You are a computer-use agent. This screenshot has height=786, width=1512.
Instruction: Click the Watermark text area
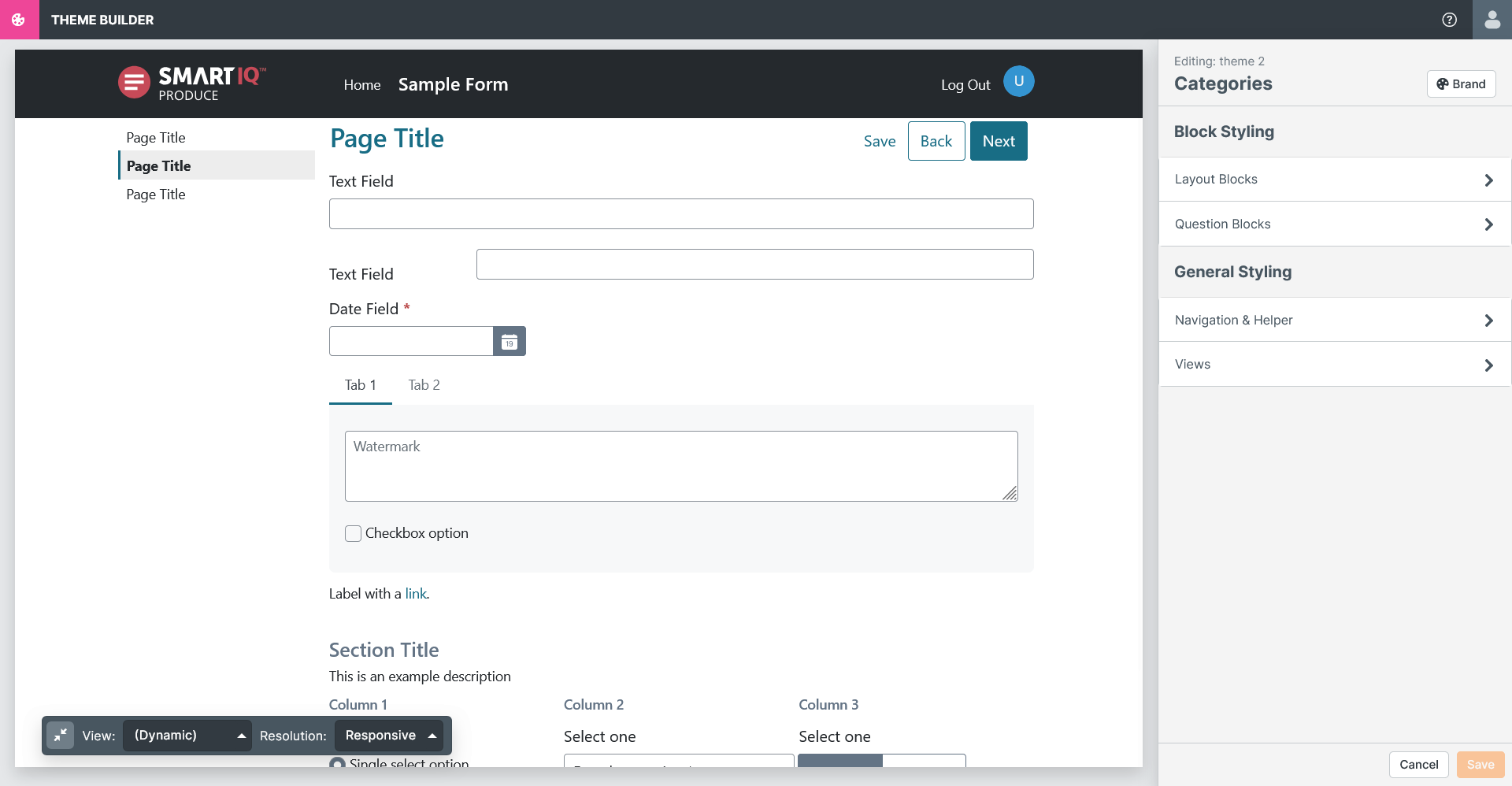[681, 466]
